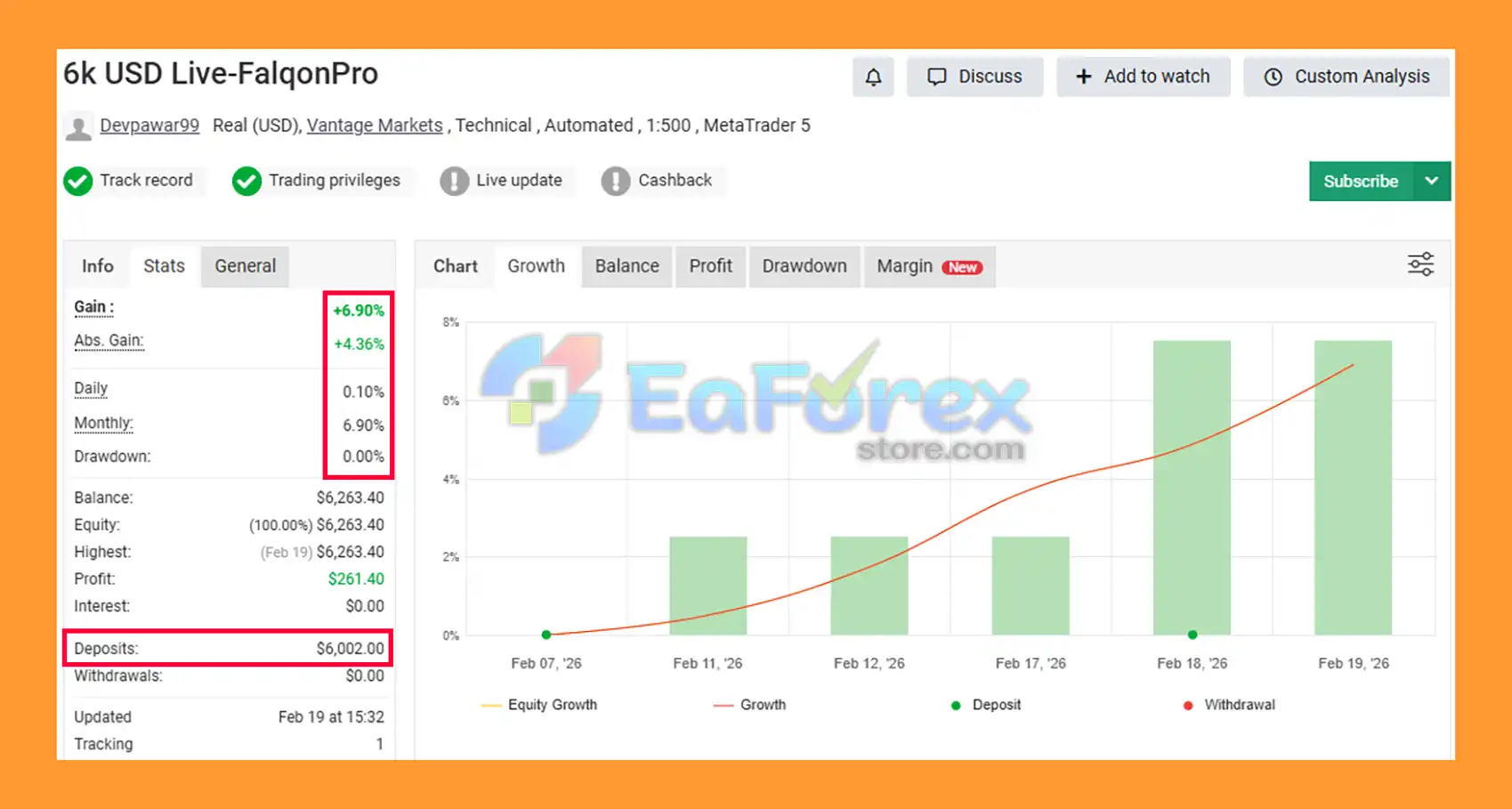Click the Track record green checkmark icon
The height and width of the screenshot is (809, 1512).
78,182
